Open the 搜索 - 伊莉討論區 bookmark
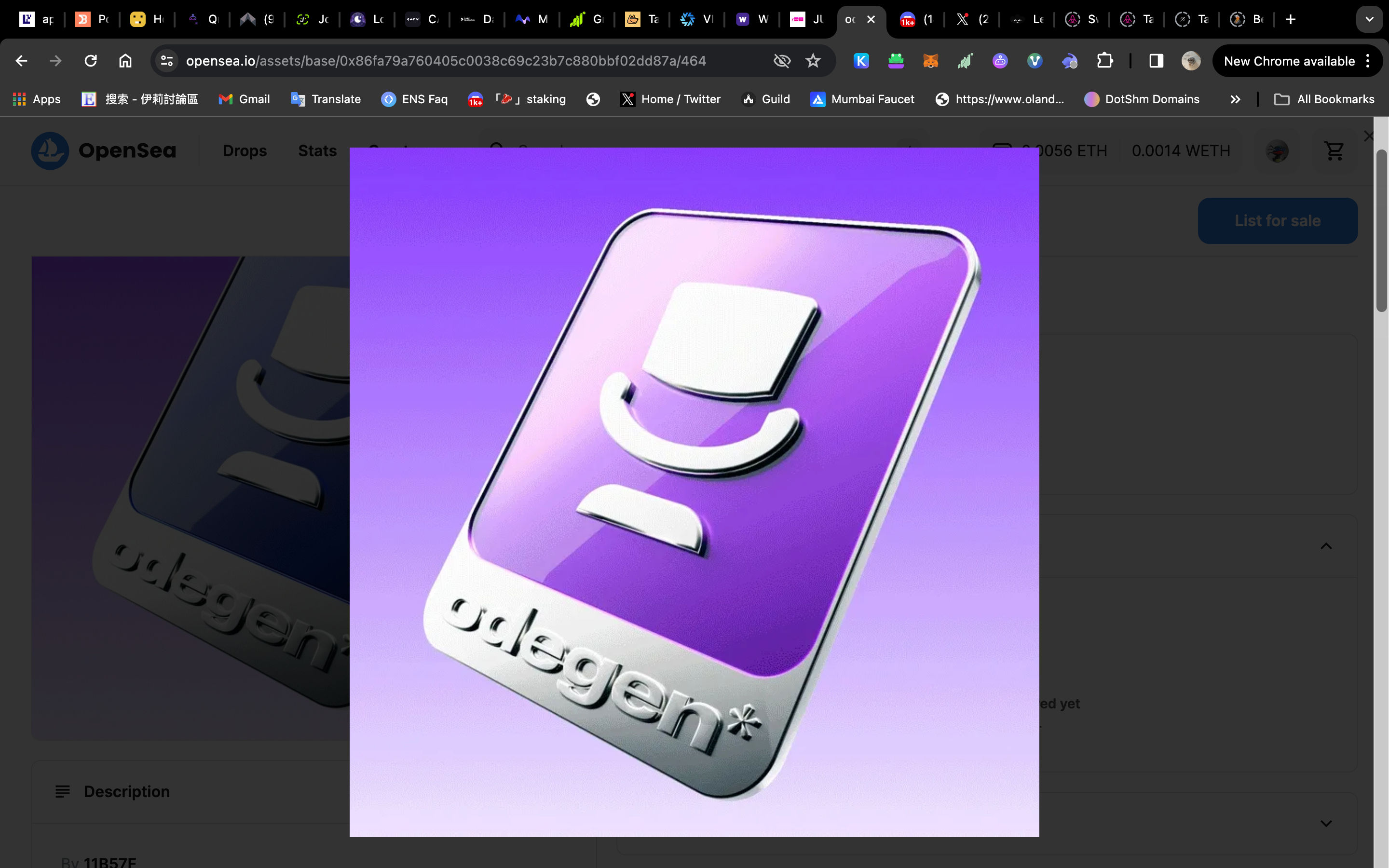This screenshot has height=868, width=1389. pos(140,99)
